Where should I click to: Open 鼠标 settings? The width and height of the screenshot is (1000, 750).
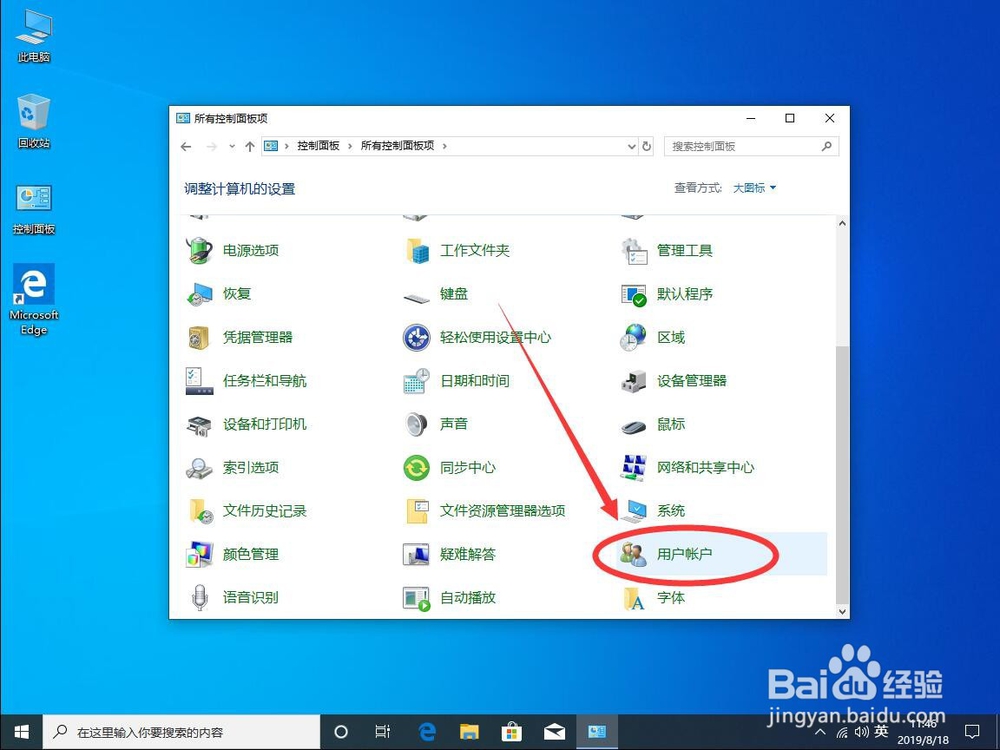[669, 424]
